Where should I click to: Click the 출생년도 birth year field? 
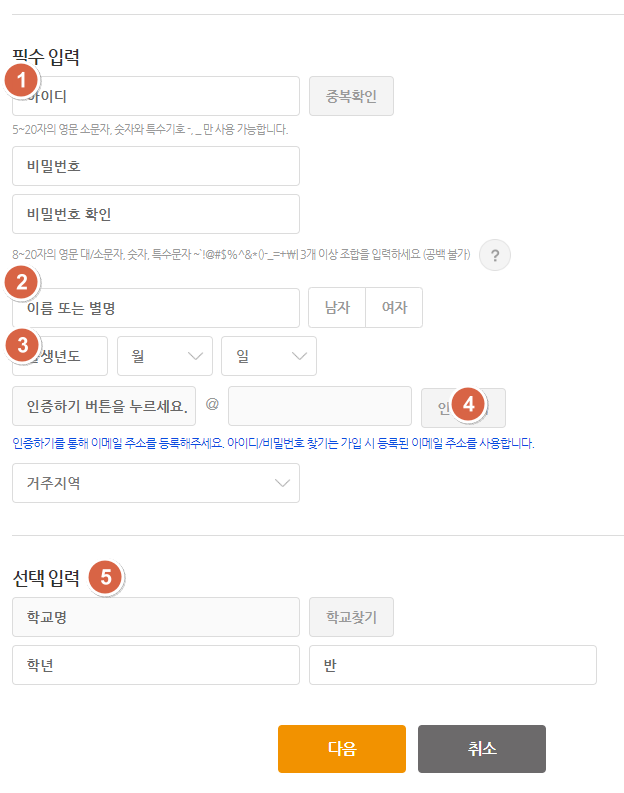pos(60,356)
